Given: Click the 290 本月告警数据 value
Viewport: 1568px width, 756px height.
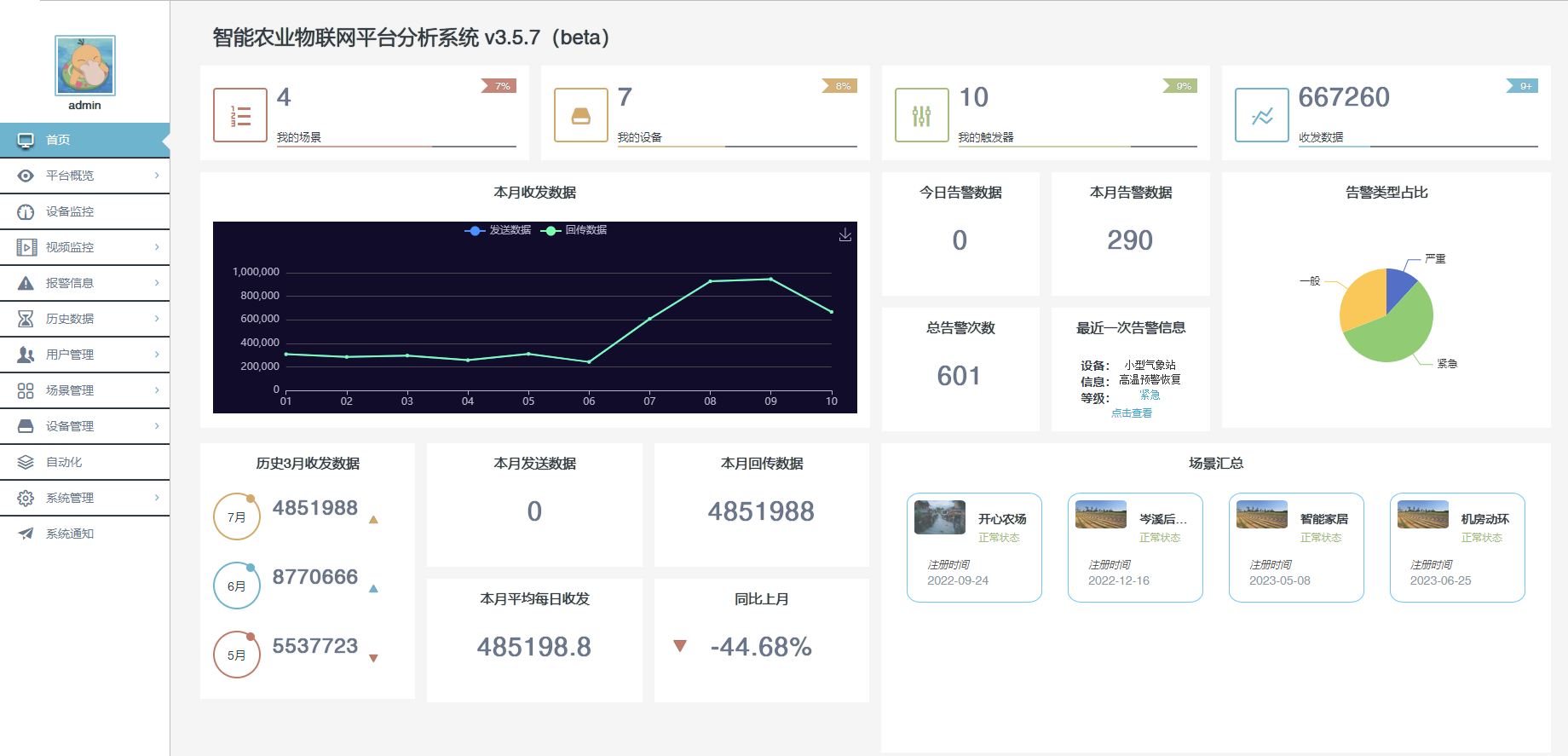Looking at the screenshot, I should pyautogui.click(x=1130, y=240).
